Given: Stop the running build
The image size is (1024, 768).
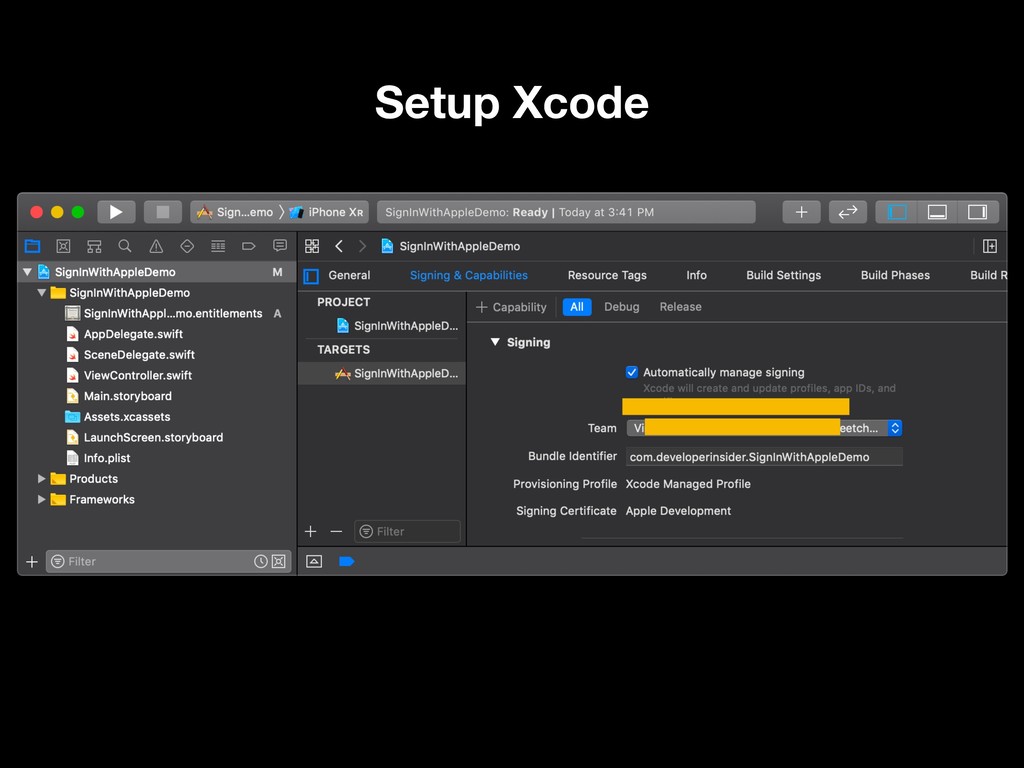Looking at the screenshot, I should [163, 212].
